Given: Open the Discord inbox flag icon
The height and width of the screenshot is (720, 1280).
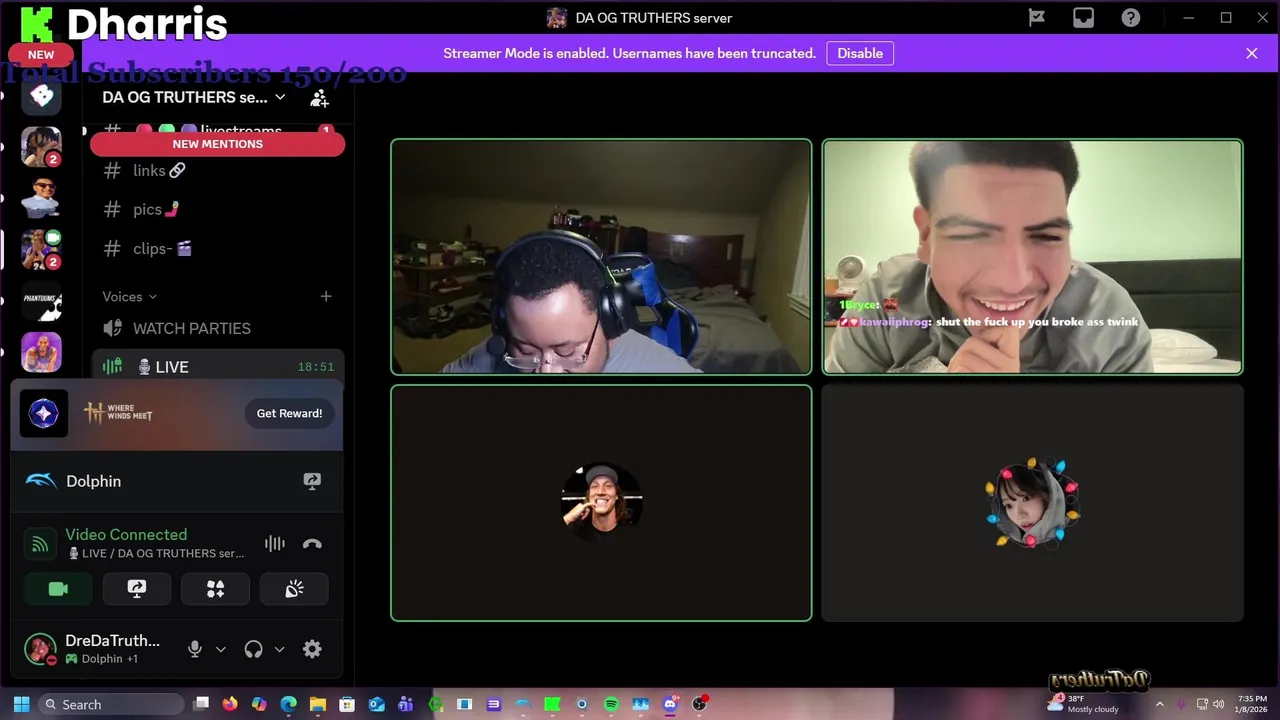Looking at the screenshot, I should coord(1037,17).
